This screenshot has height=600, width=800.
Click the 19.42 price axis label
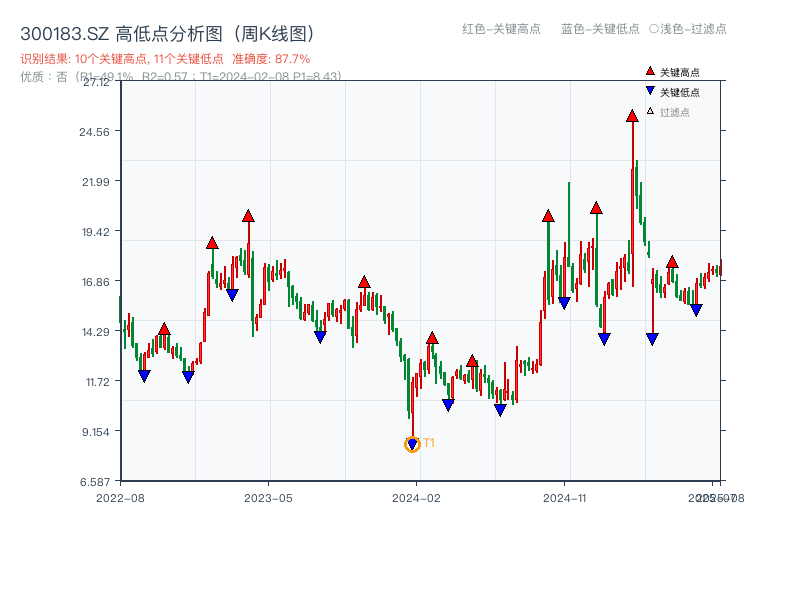96,232
